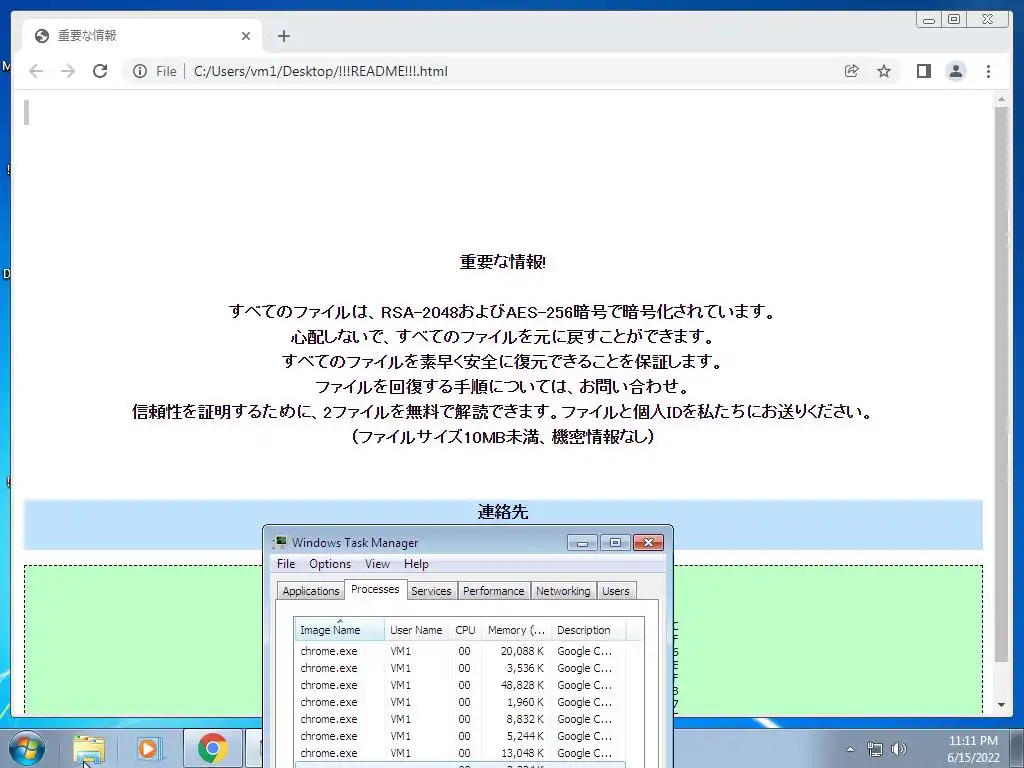Click the 連絡先 contact header
The height and width of the screenshot is (768, 1024).
503,512
